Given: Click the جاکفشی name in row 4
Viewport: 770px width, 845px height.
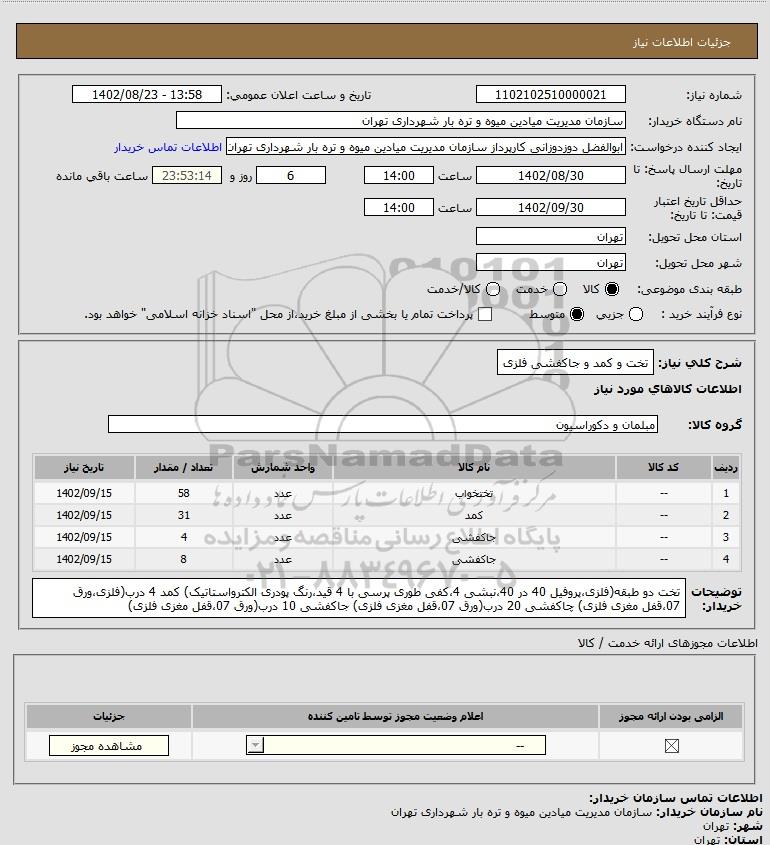Looking at the screenshot, I should [x=474, y=559].
